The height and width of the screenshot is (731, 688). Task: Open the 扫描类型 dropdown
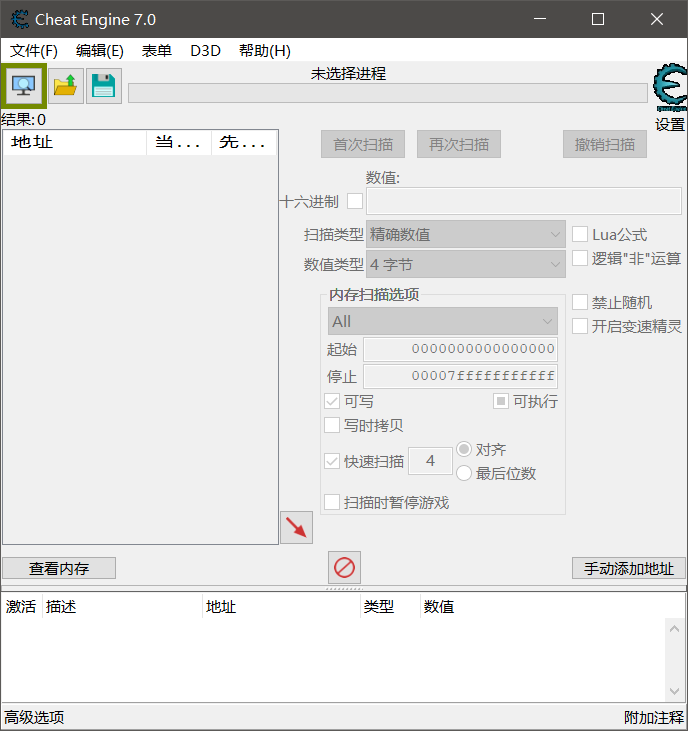click(466, 234)
